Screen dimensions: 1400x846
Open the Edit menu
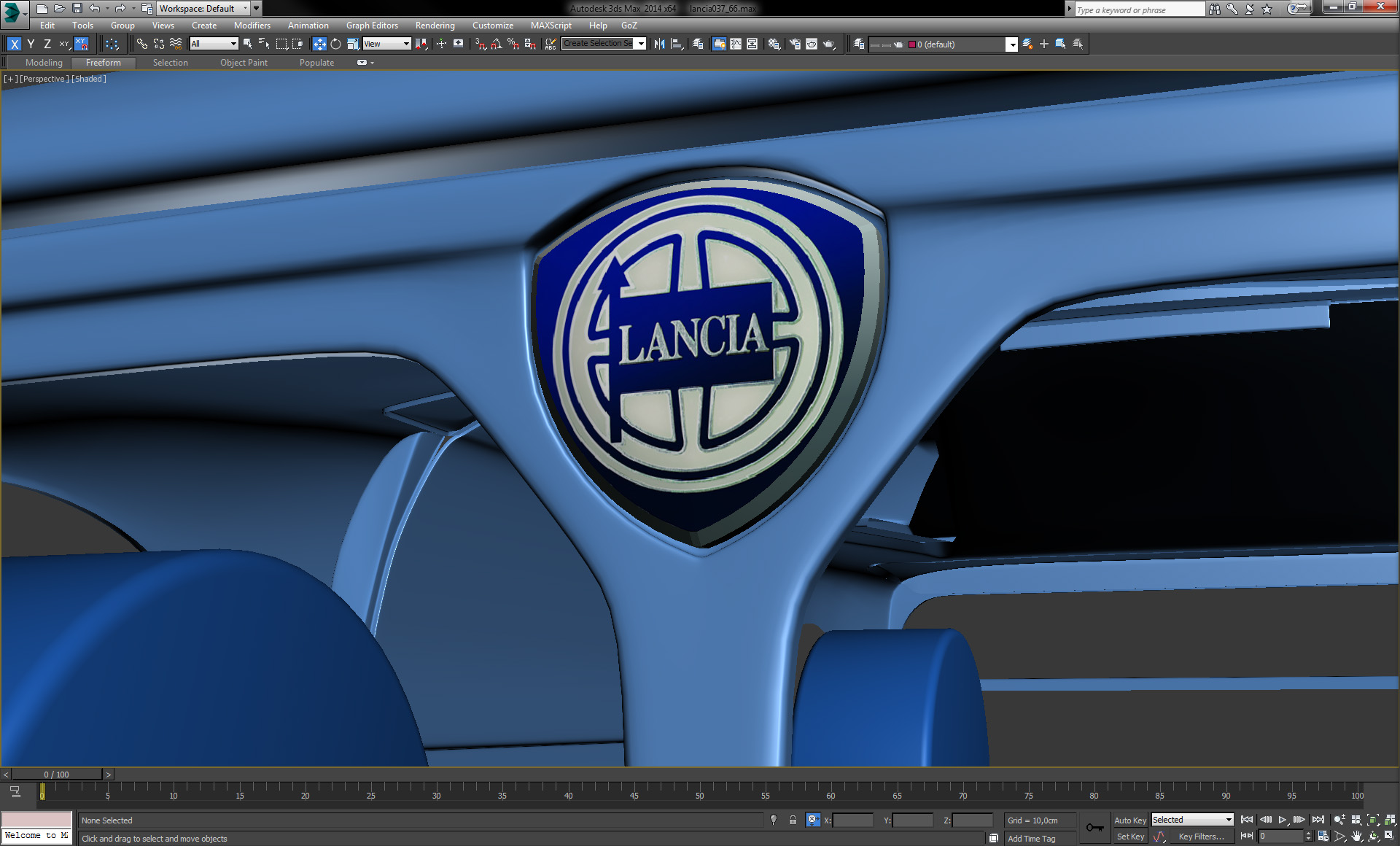47,26
